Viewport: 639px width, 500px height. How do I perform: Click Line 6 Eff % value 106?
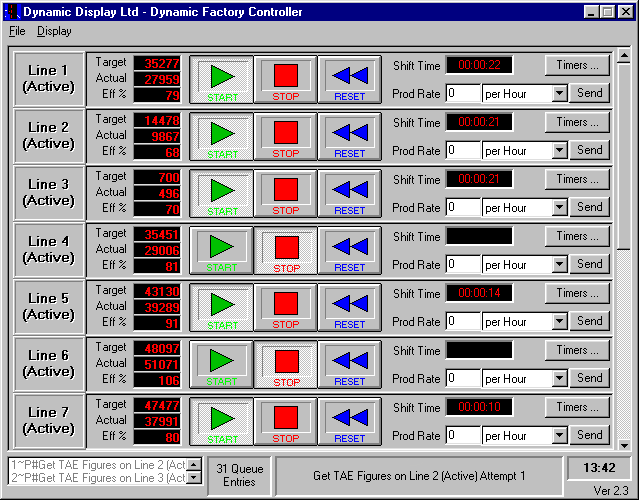tap(157, 381)
